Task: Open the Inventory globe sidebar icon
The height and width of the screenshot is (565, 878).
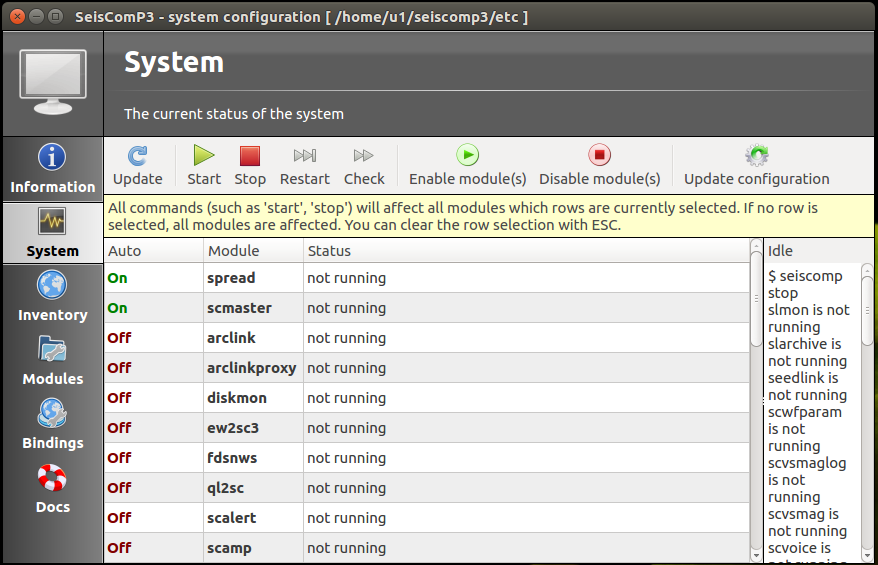Action: tap(52, 284)
